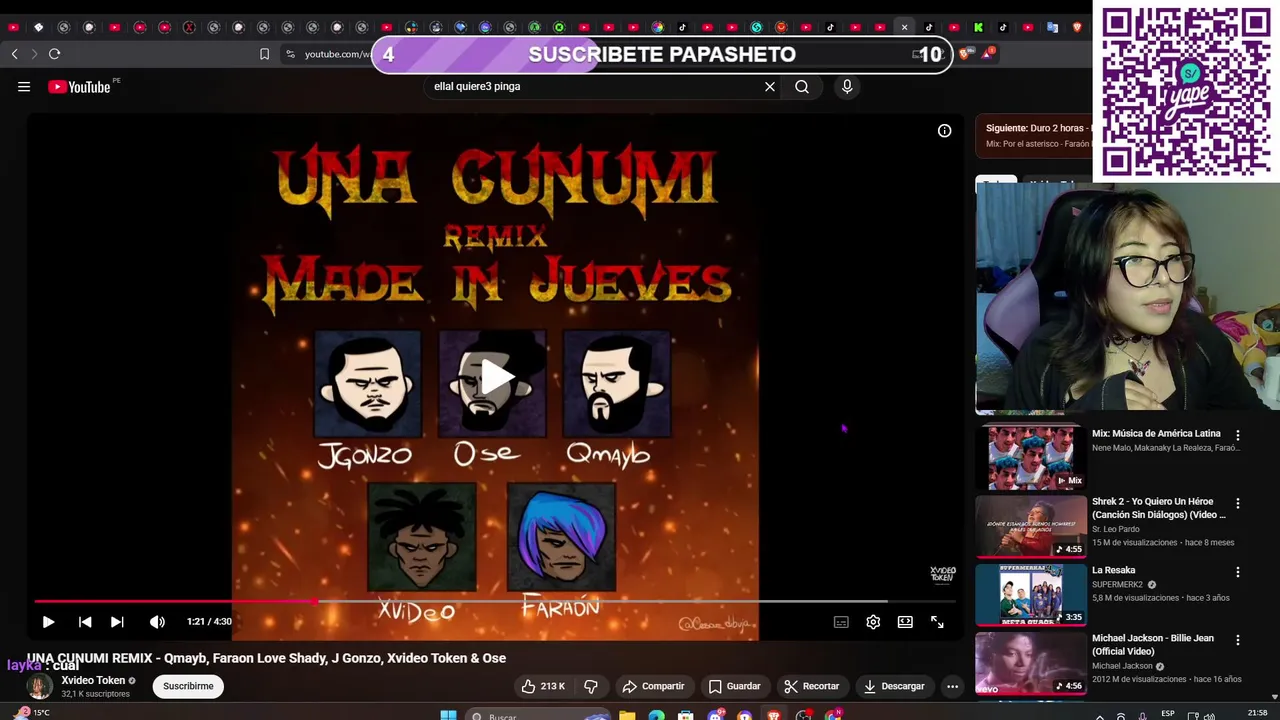This screenshot has height=720, width=1280.
Task: Open the Shrek 2 video thumbnail
Action: tap(1031, 526)
